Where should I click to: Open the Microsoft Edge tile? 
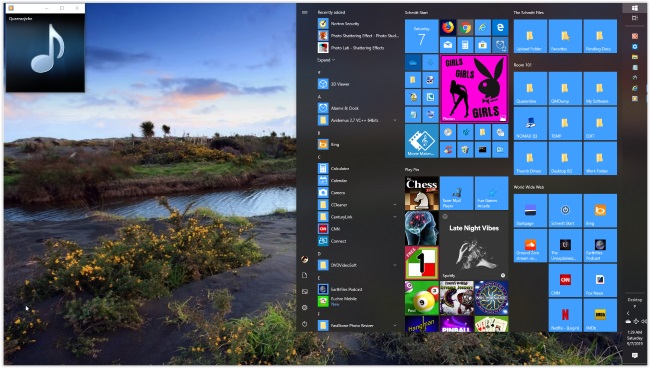(500, 27)
